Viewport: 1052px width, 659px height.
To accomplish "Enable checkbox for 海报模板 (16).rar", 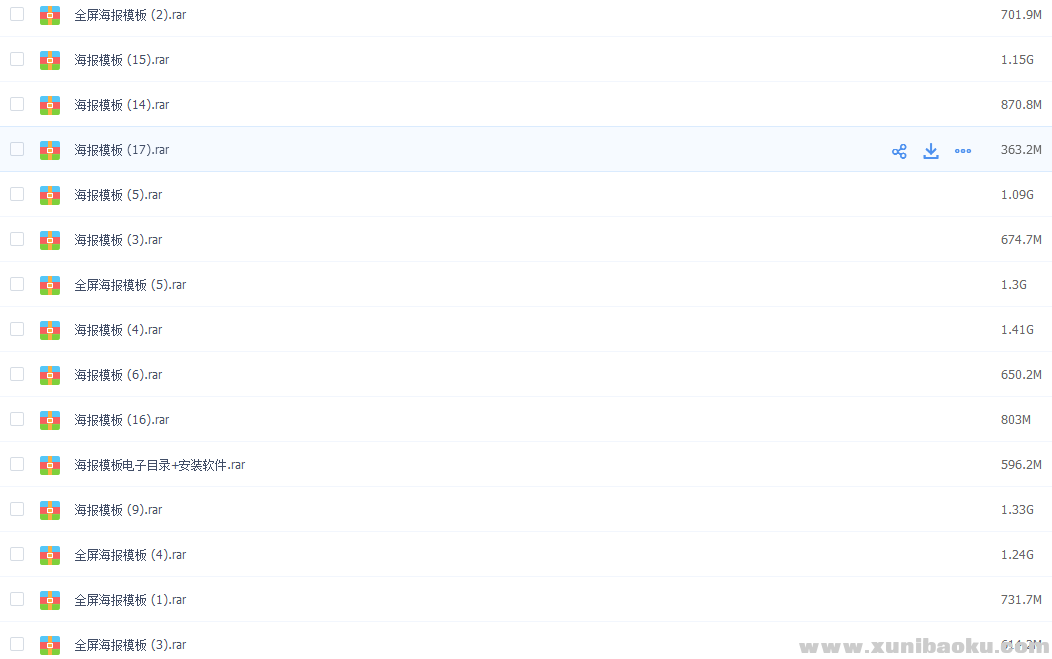I will [17, 419].
